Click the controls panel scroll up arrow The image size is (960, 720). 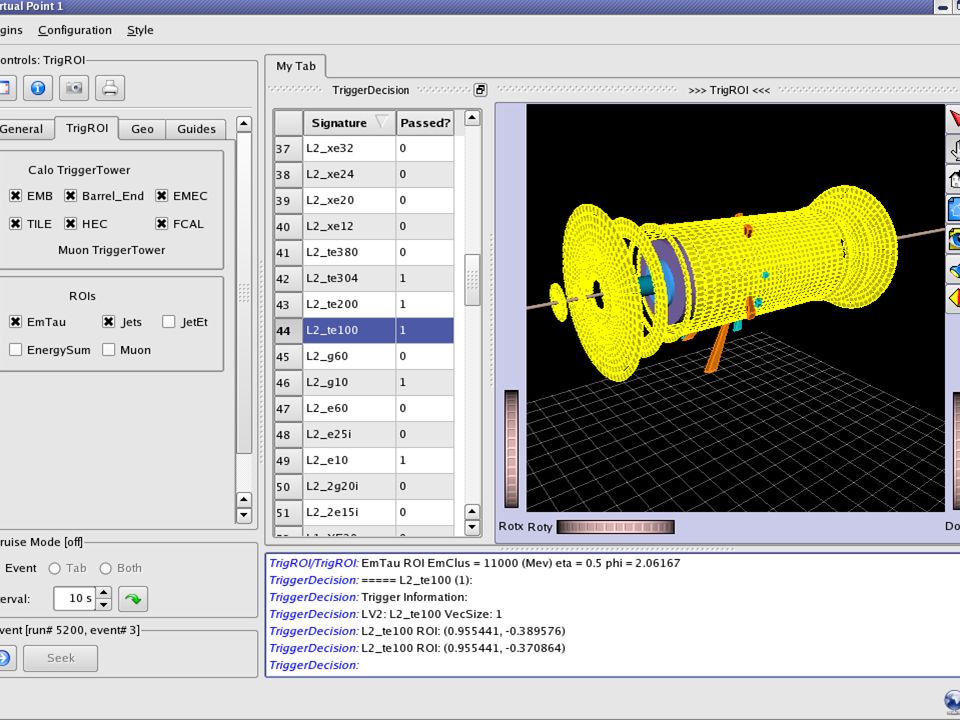click(244, 124)
